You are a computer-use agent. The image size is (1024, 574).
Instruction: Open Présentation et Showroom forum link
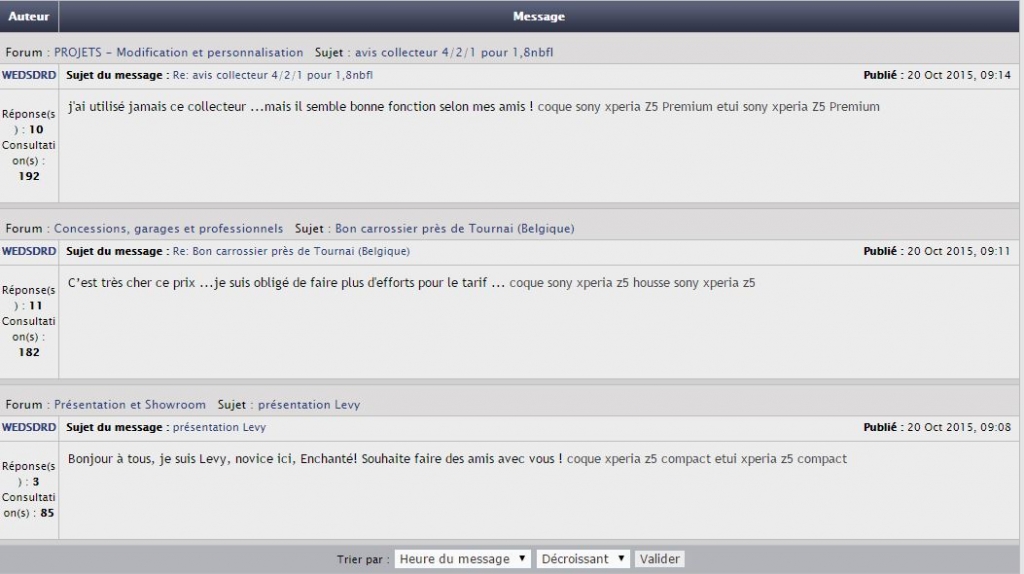click(130, 405)
